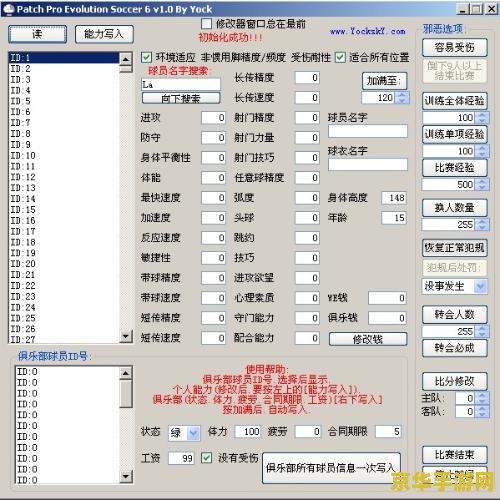The image size is (500, 500).
Task: Click the 球衣名字 input field
Action: click(x=368, y=164)
